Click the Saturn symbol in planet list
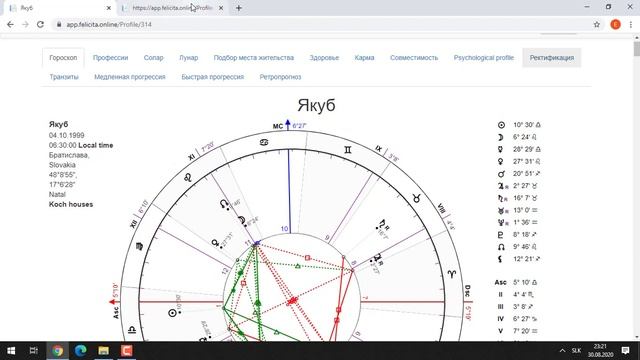 pos(502,198)
